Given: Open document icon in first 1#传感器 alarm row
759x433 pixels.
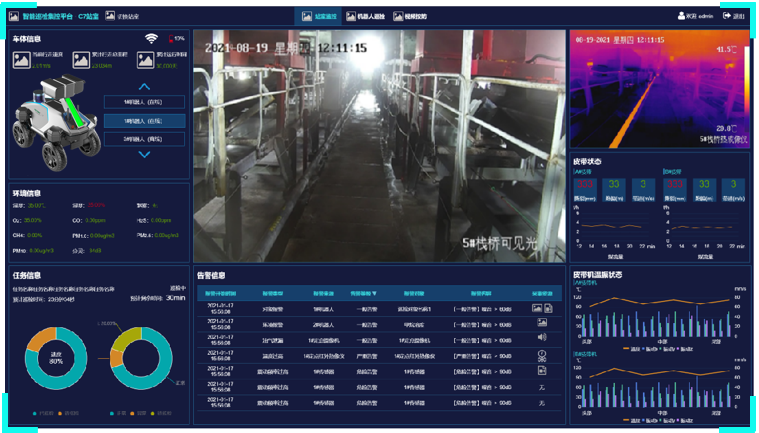Looking at the screenshot, I should click(x=542, y=371).
